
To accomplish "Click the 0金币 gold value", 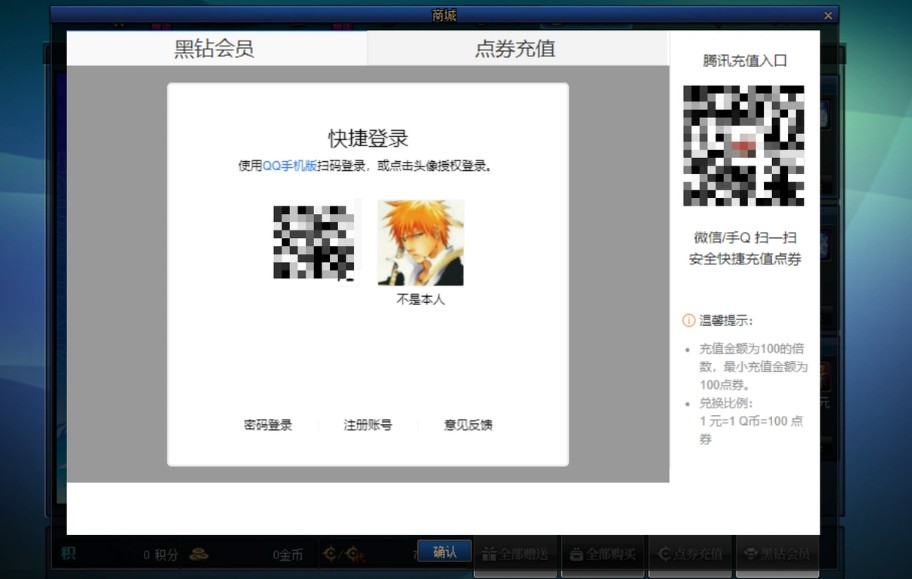I will (x=288, y=555).
